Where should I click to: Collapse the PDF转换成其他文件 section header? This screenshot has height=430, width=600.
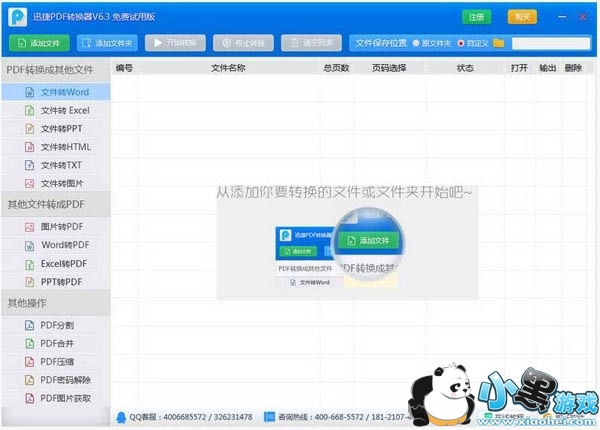(56, 70)
